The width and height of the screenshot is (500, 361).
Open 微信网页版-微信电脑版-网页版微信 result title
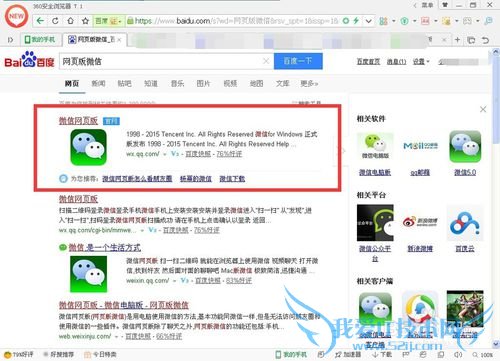pos(124,305)
